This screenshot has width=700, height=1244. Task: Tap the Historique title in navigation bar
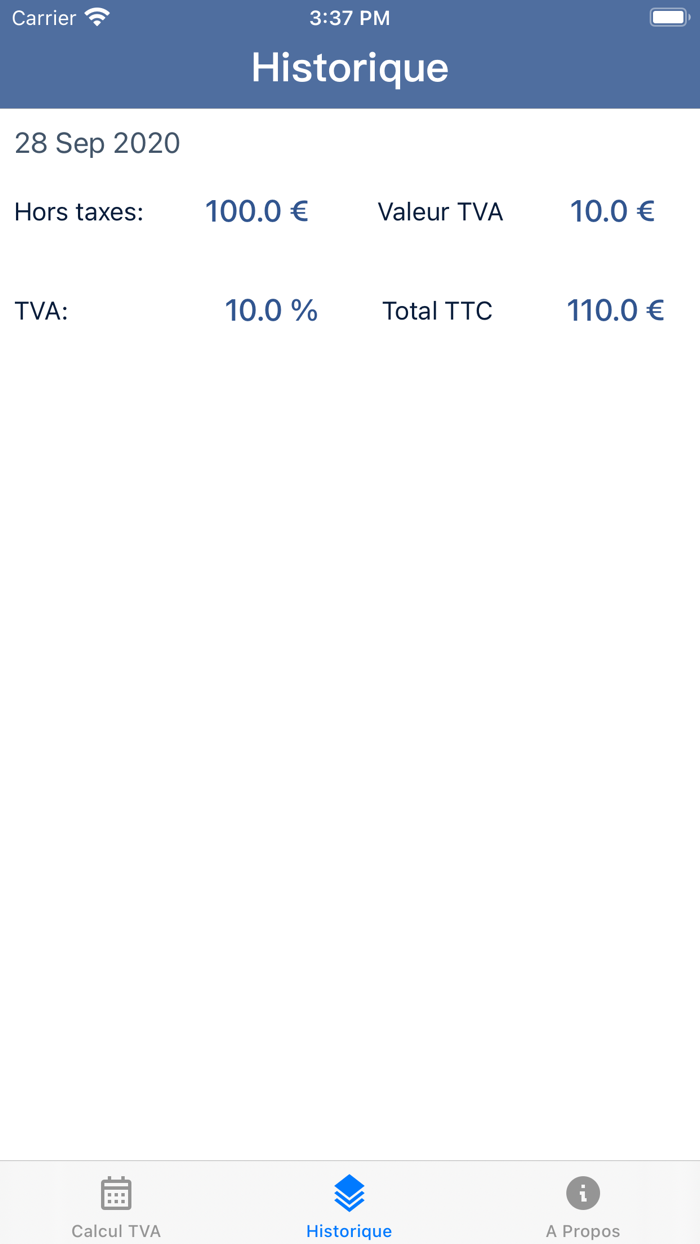coord(350,67)
